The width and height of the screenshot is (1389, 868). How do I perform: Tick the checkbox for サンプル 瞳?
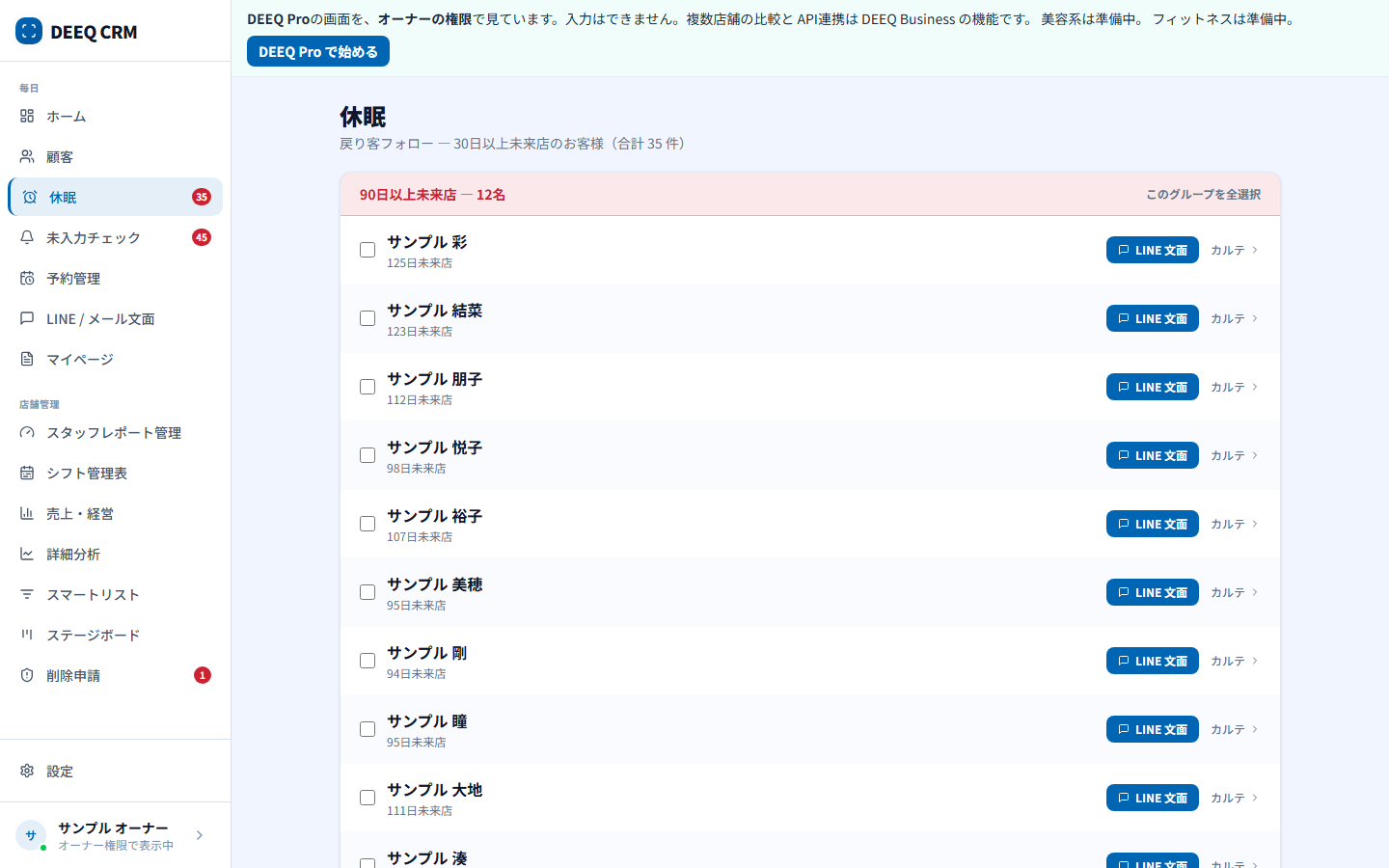click(x=368, y=729)
